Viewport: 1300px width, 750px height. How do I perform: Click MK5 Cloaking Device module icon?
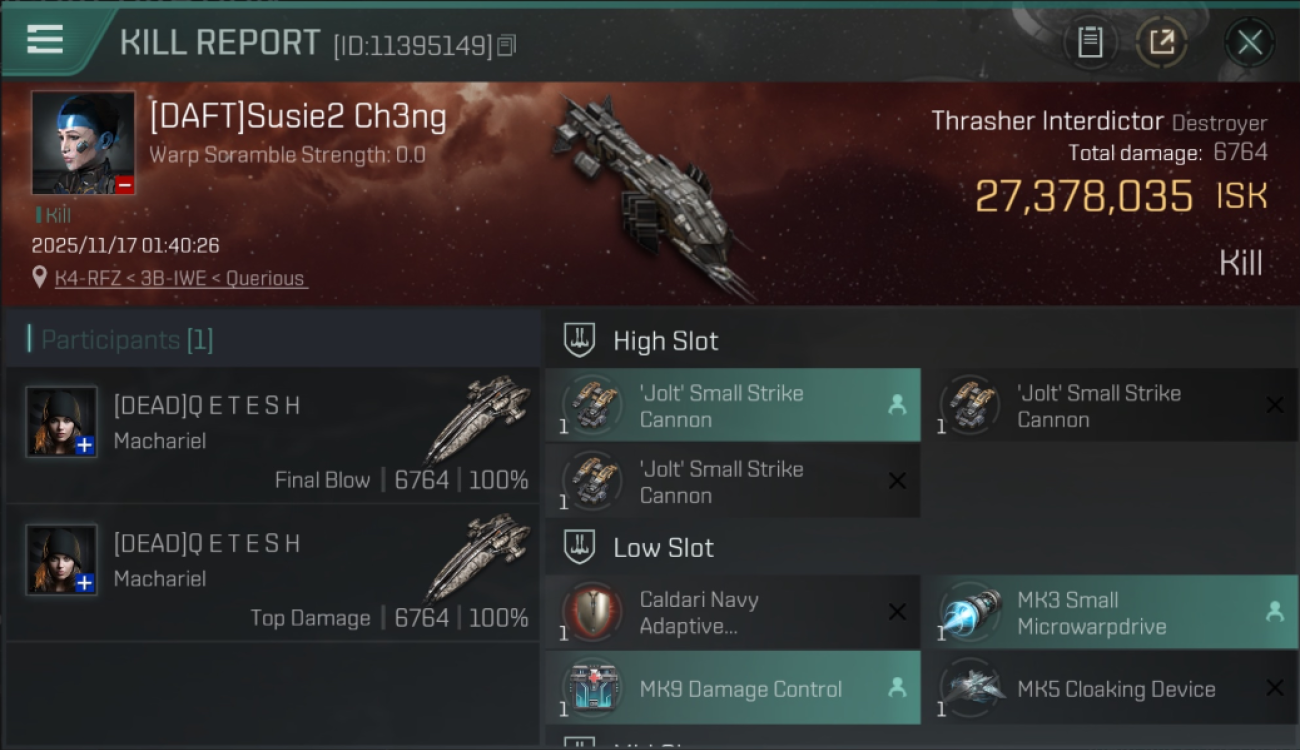coord(971,688)
